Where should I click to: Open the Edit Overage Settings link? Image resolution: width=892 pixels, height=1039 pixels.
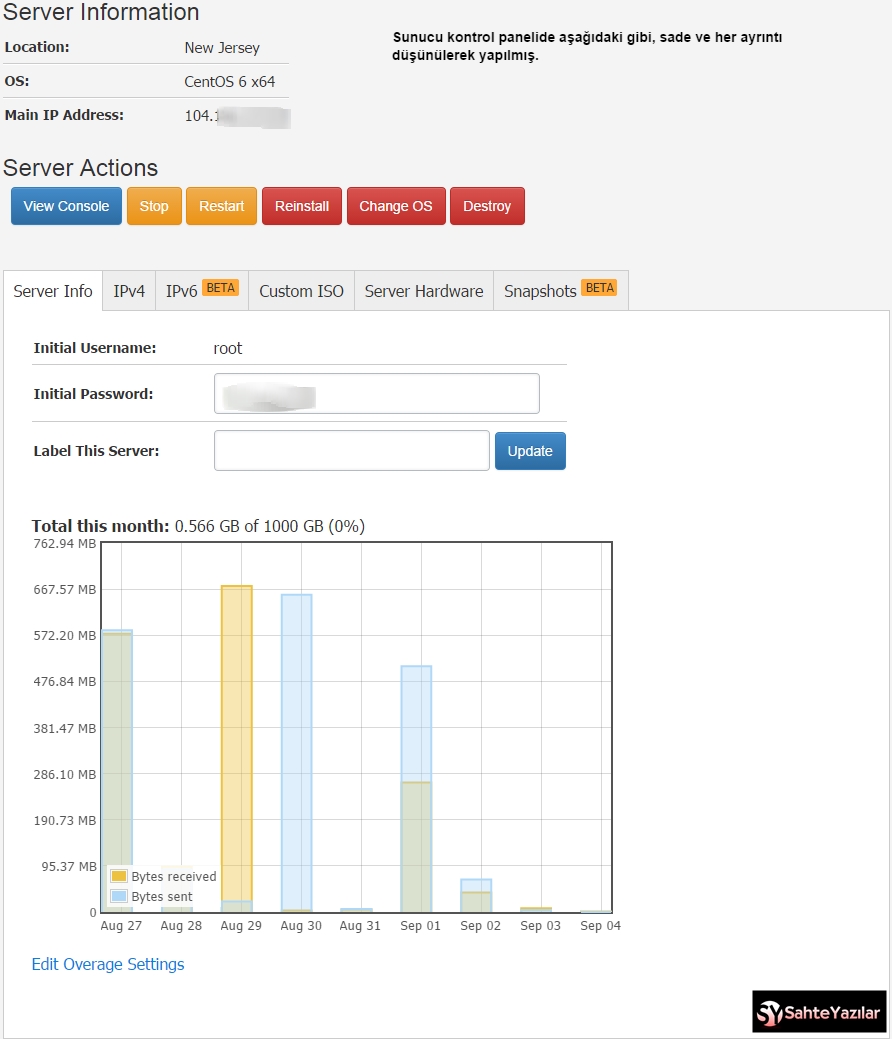tap(108, 964)
